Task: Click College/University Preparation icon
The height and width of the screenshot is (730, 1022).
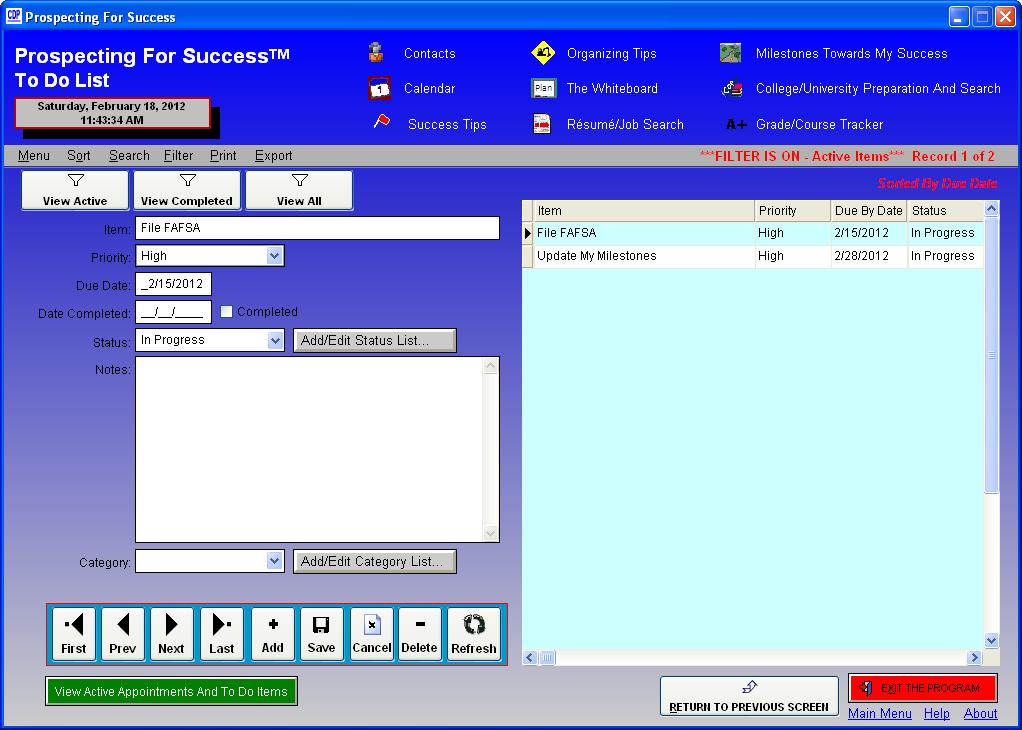Action: tap(732, 88)
